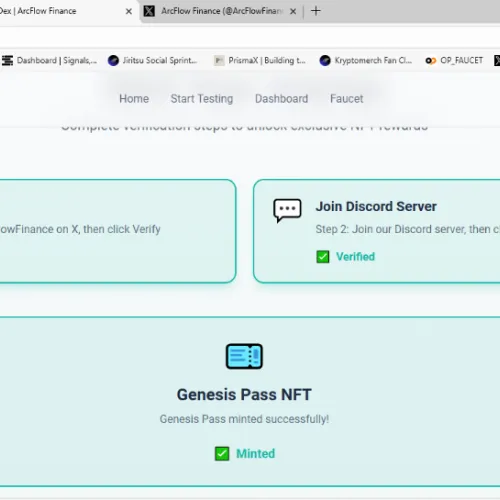Click the Verified green checkbox on Discord card
The height and width of the screenshot is (500, 500).
(323, 257)
